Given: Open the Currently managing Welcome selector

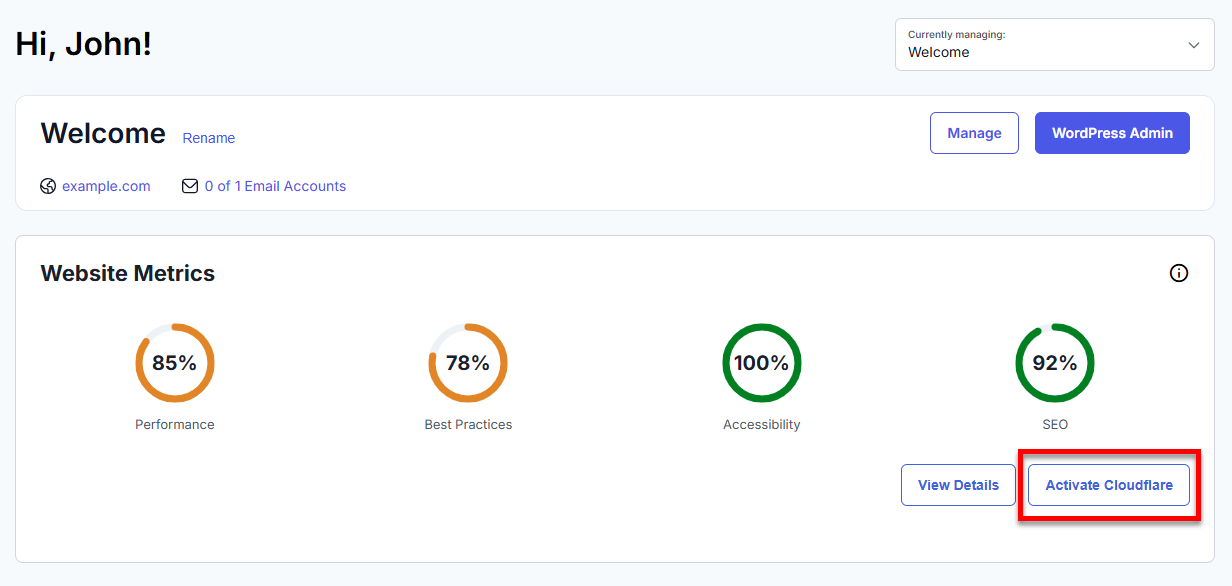Looking at the screenshot, I should pos(1054,44).
